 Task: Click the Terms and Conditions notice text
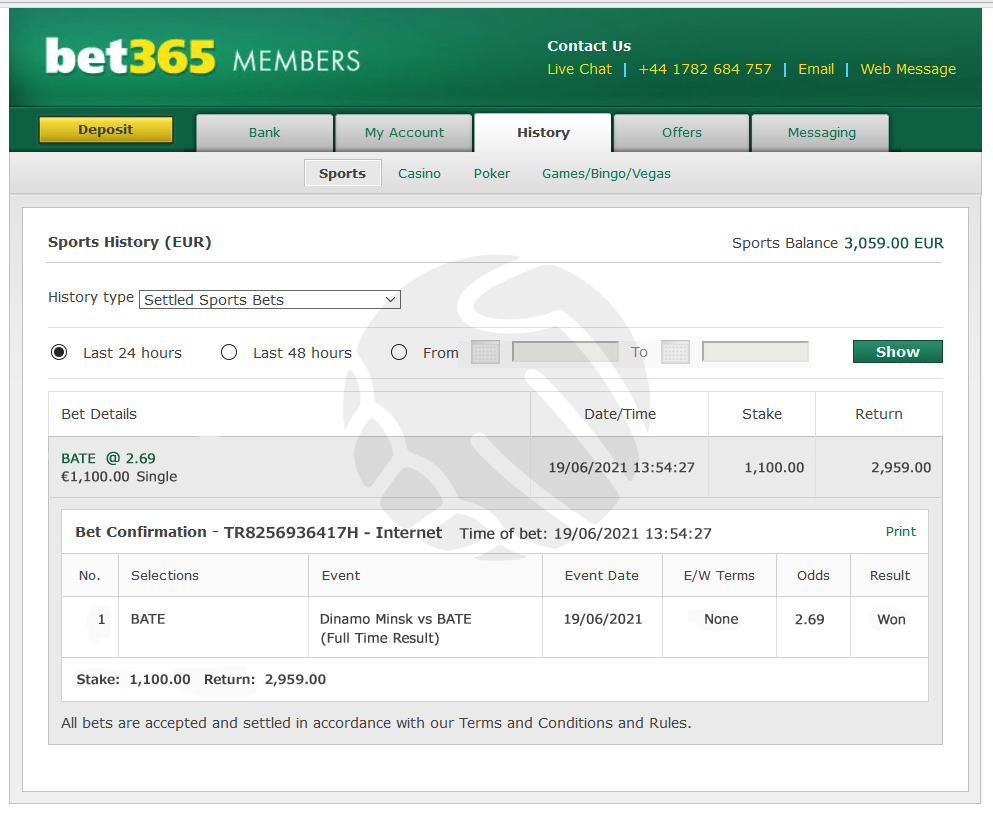tap(376, 723)
